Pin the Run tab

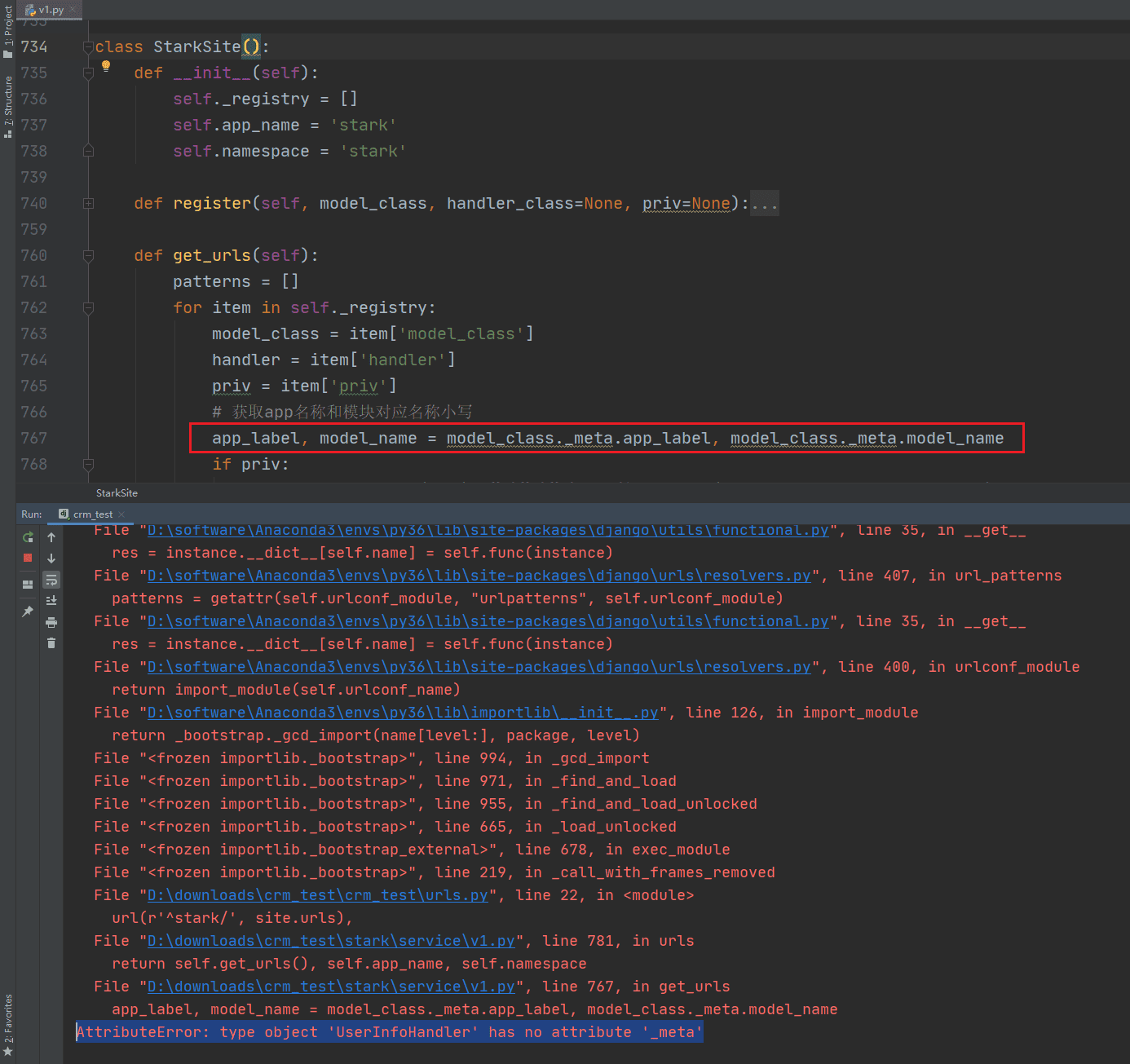pos(28,611)
